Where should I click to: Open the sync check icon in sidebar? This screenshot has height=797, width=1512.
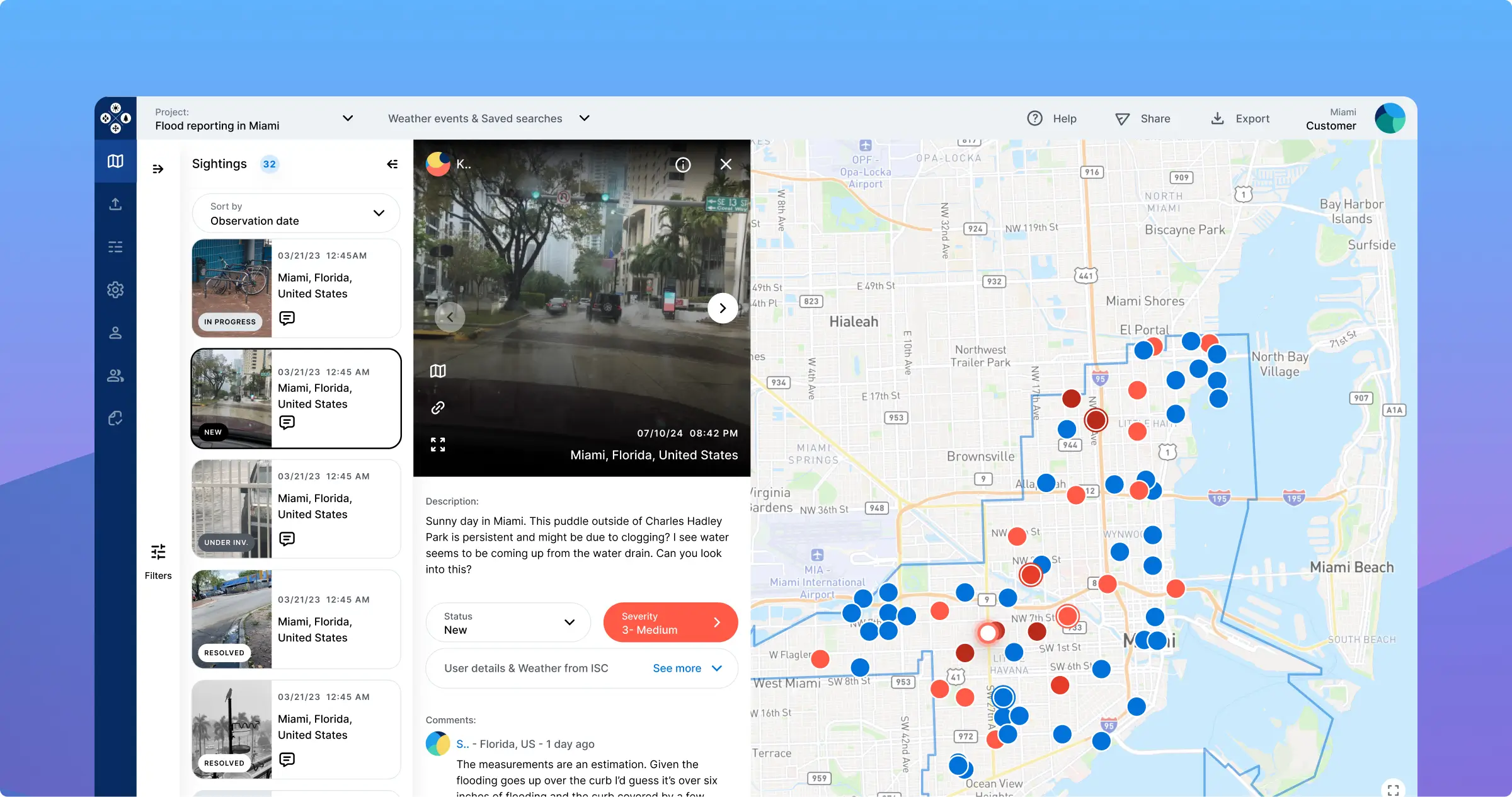(115, 418)
